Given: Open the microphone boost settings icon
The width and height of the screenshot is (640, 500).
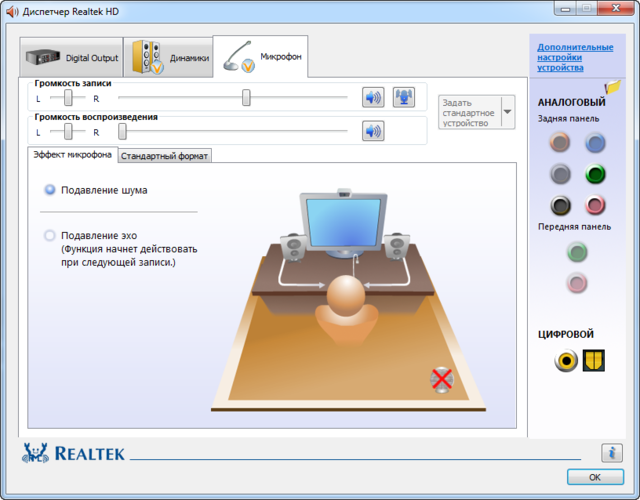Looking at the screenshot, I should (403, 97).
